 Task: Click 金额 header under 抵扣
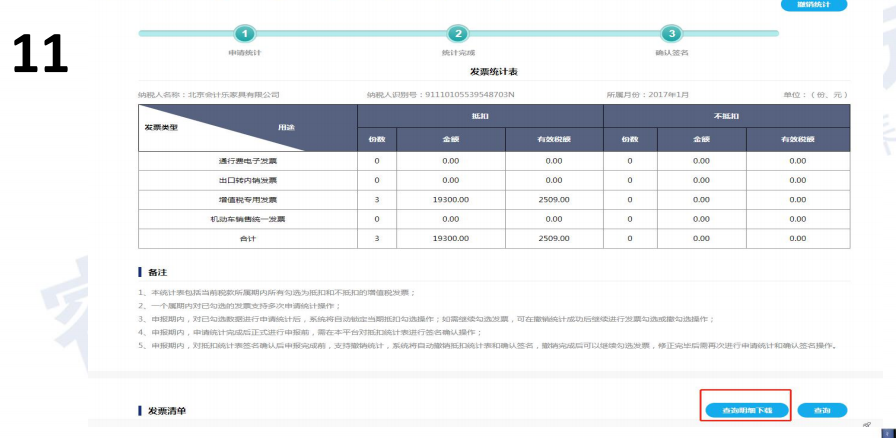(451, 140)
